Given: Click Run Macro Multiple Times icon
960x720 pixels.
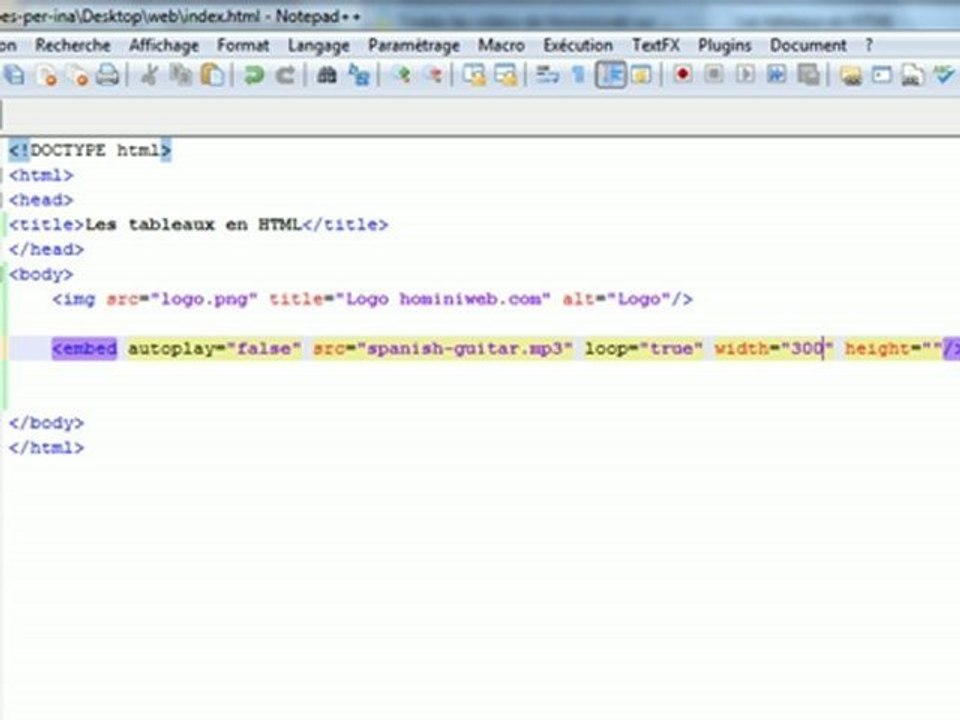Looking at the screenshot, I should coord(776,75).
